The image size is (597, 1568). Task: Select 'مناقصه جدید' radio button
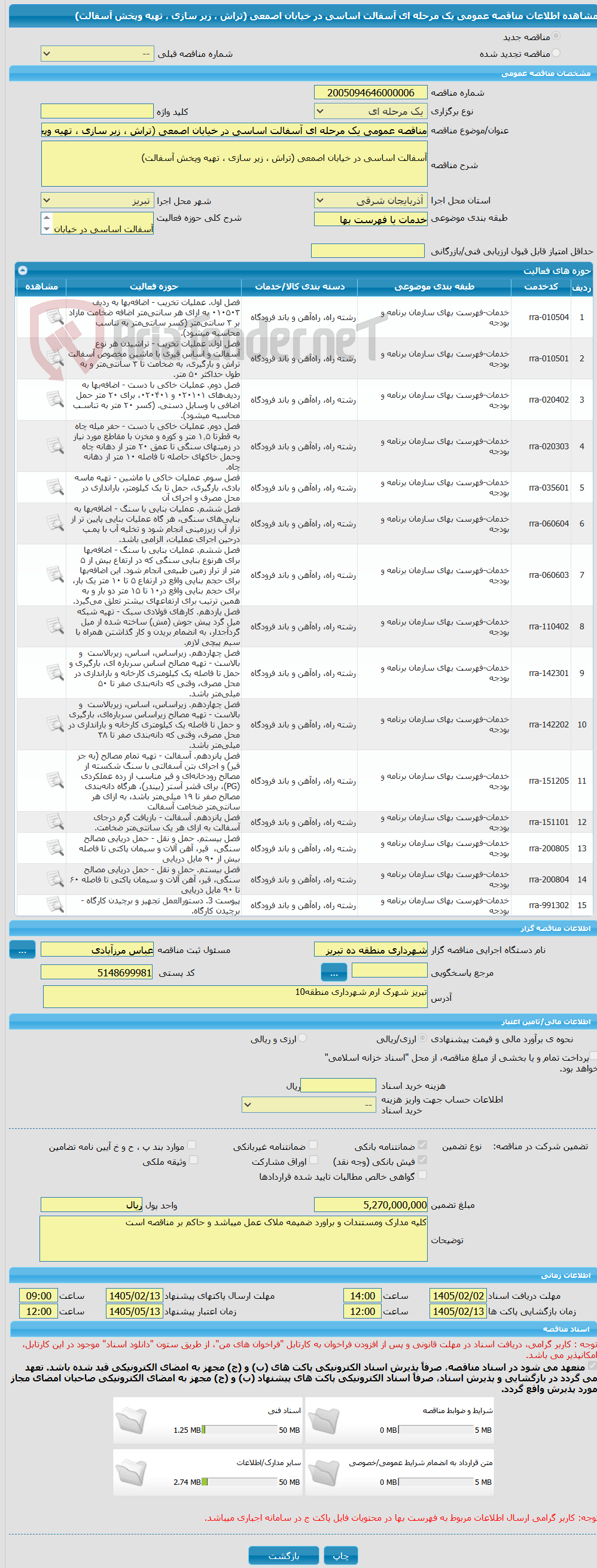(x=556, y=36)
